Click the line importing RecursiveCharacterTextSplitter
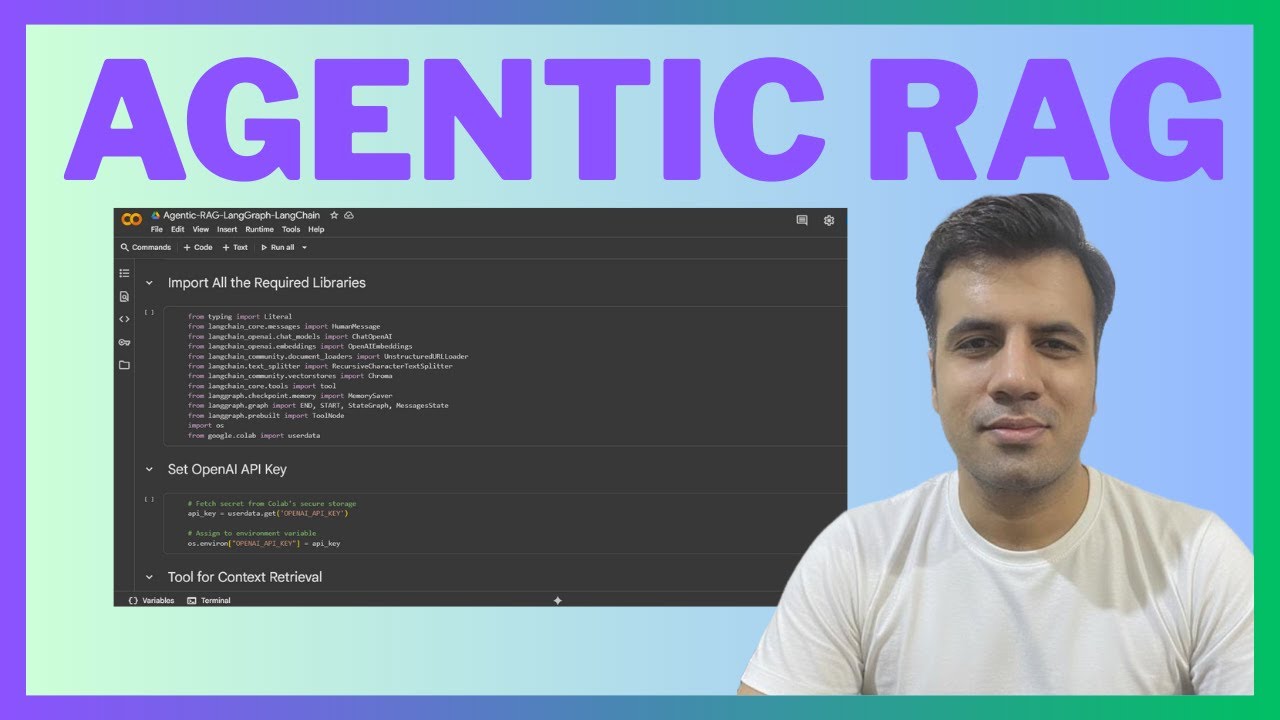Screen dimensions: 1280x720 (320, 366)
